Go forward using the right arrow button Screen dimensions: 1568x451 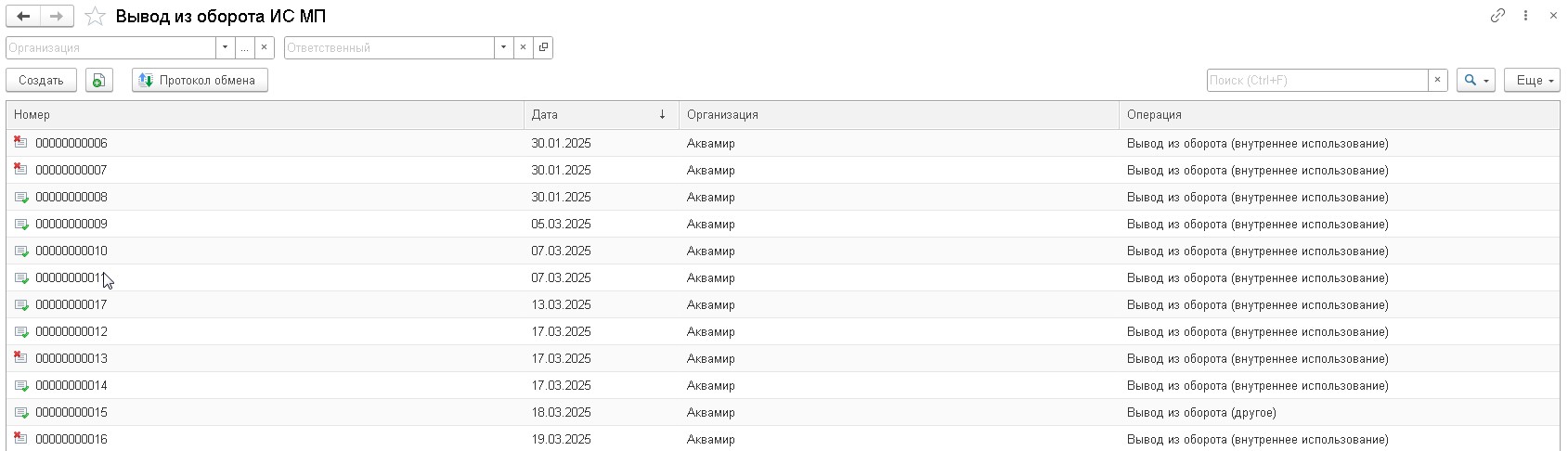[57, 16]
